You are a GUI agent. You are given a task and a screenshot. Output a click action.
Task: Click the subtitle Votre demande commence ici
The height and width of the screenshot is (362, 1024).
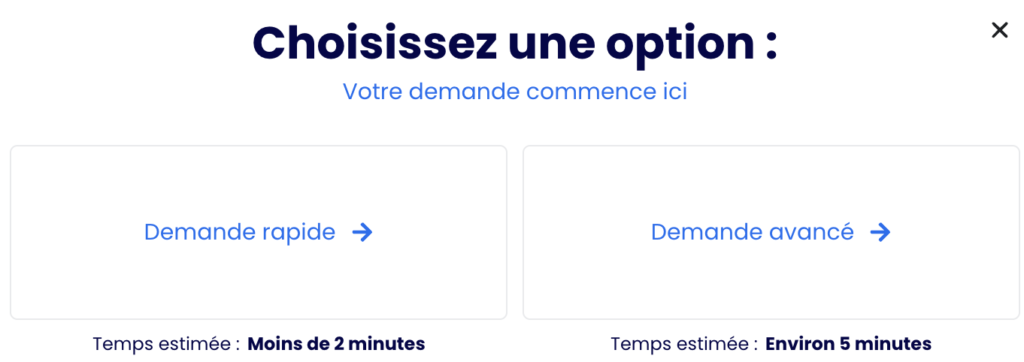[x=515, y=91]
